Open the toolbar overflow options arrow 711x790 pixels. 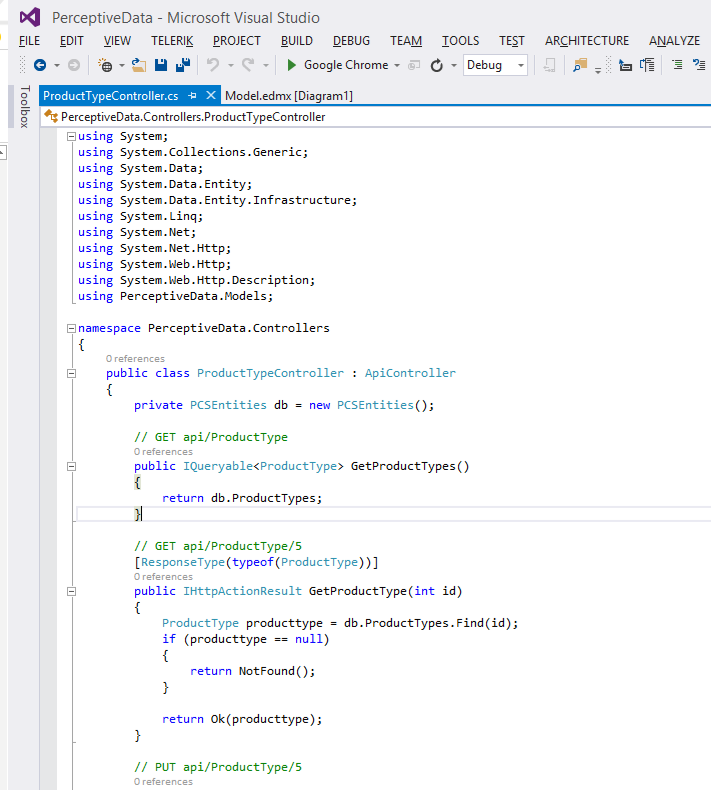pyautogui.click(x=598, y=70)
